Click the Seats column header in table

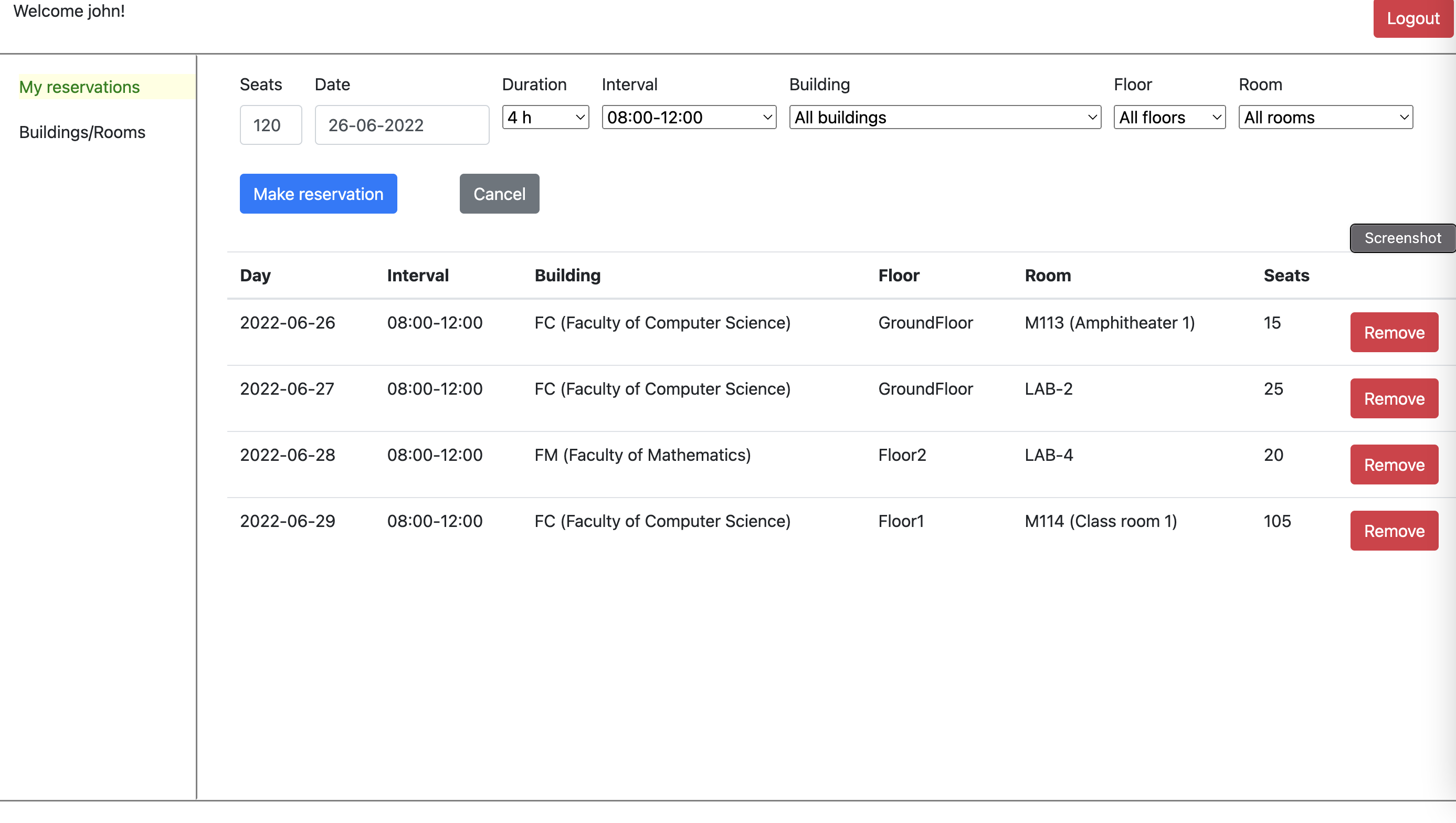coord(1286,275)
